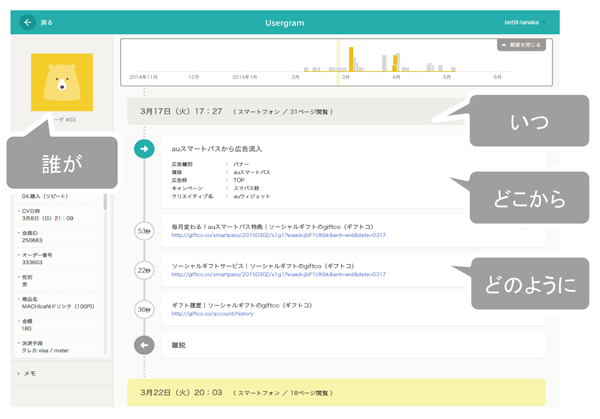Open the 3月22日 20:03 session header

(x=336, y=393)
